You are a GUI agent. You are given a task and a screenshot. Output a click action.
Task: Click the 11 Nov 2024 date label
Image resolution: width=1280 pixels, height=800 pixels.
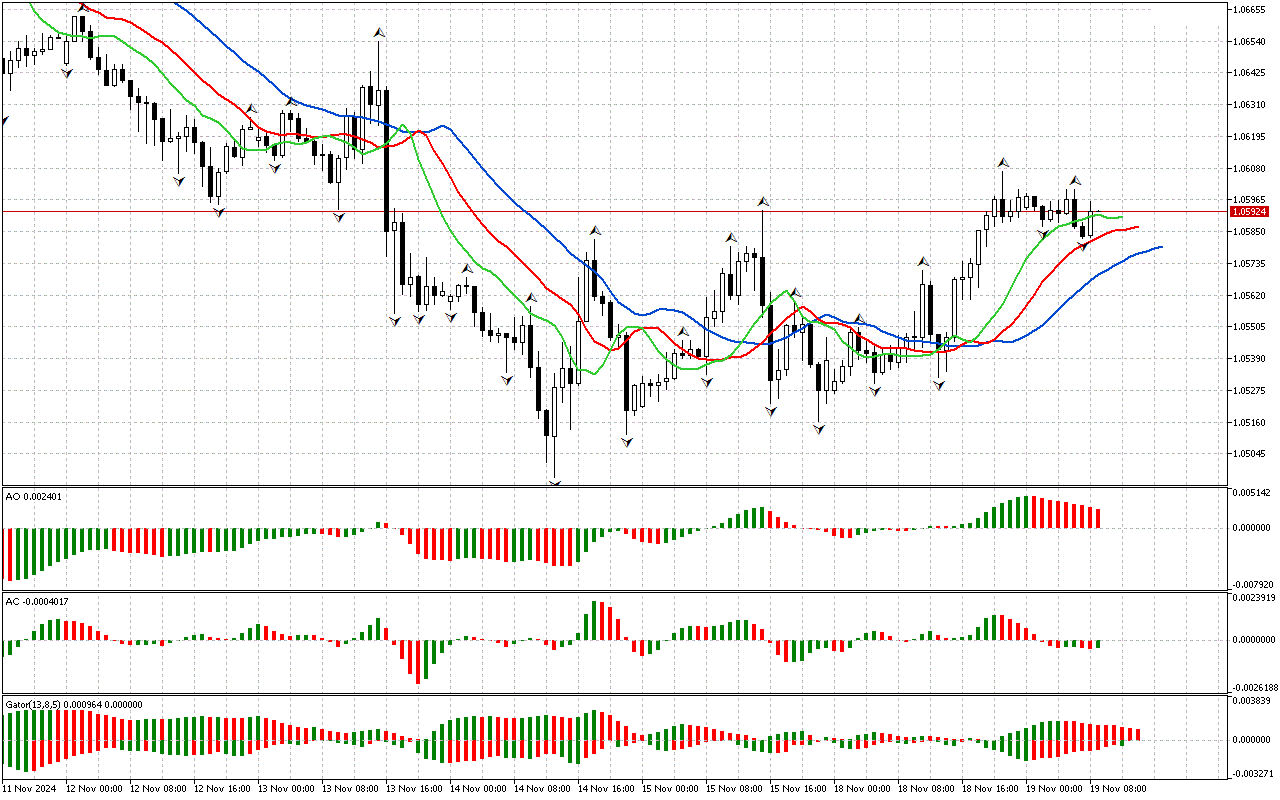click(31, 789)
